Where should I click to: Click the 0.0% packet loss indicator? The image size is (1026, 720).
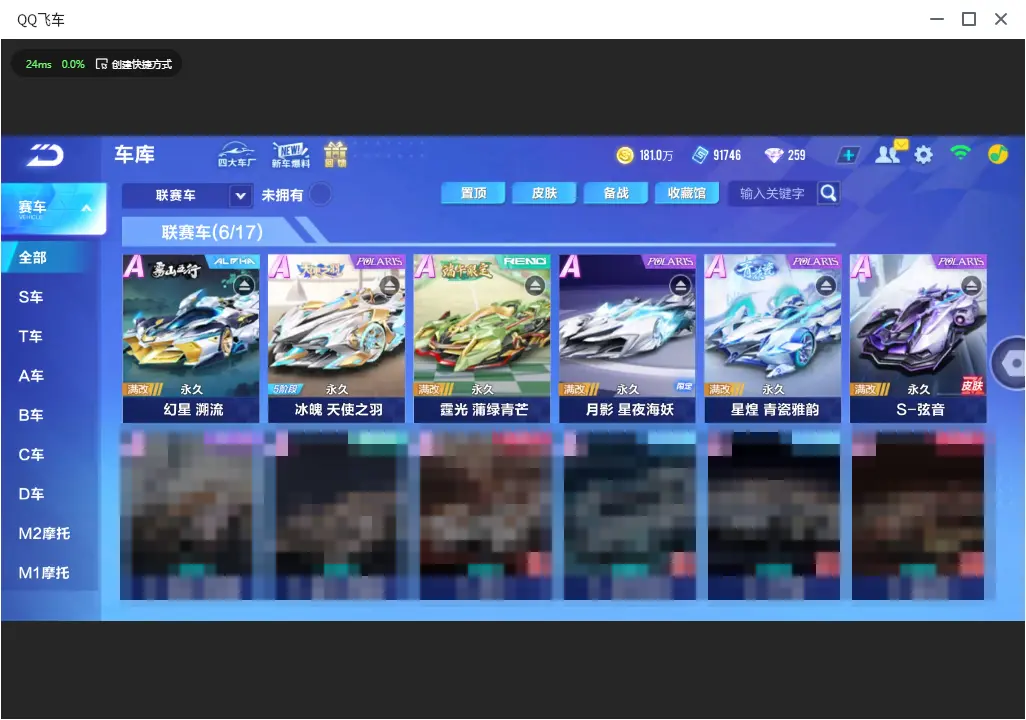pyautogui.click(x=73, y=64)
